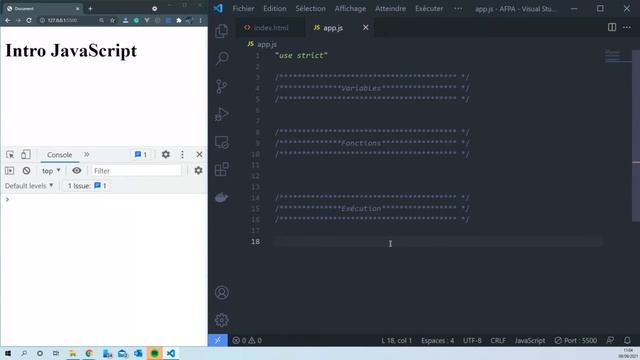Open the Source Control view
640x360 pixels.
(x=222, y=86)
